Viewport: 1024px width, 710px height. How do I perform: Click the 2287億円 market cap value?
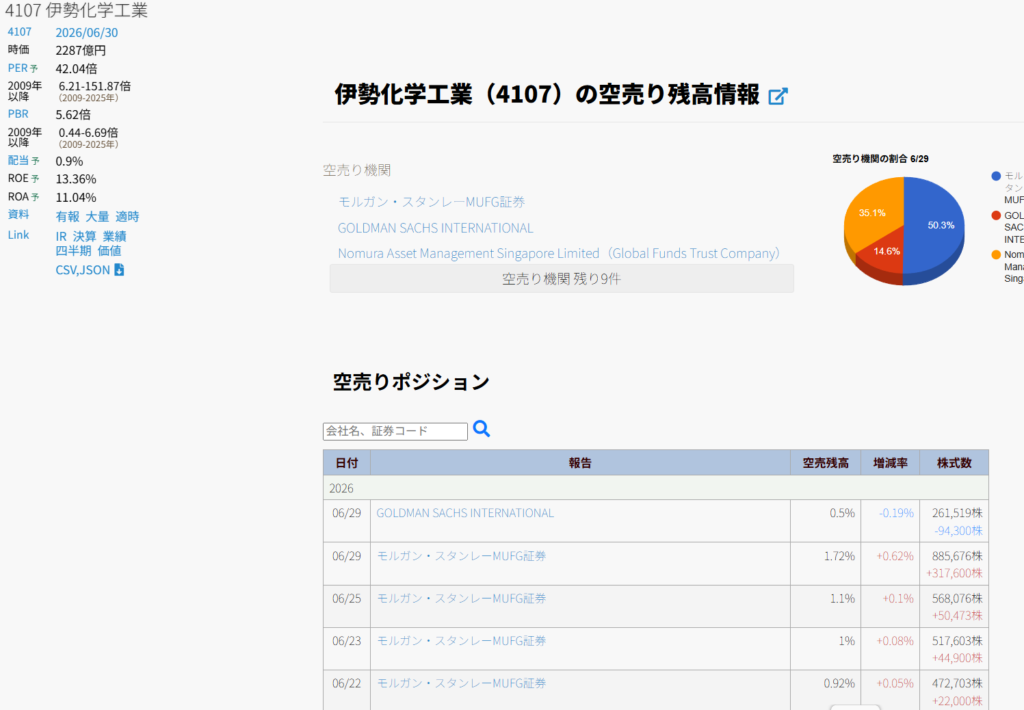[x=80, y=50]
